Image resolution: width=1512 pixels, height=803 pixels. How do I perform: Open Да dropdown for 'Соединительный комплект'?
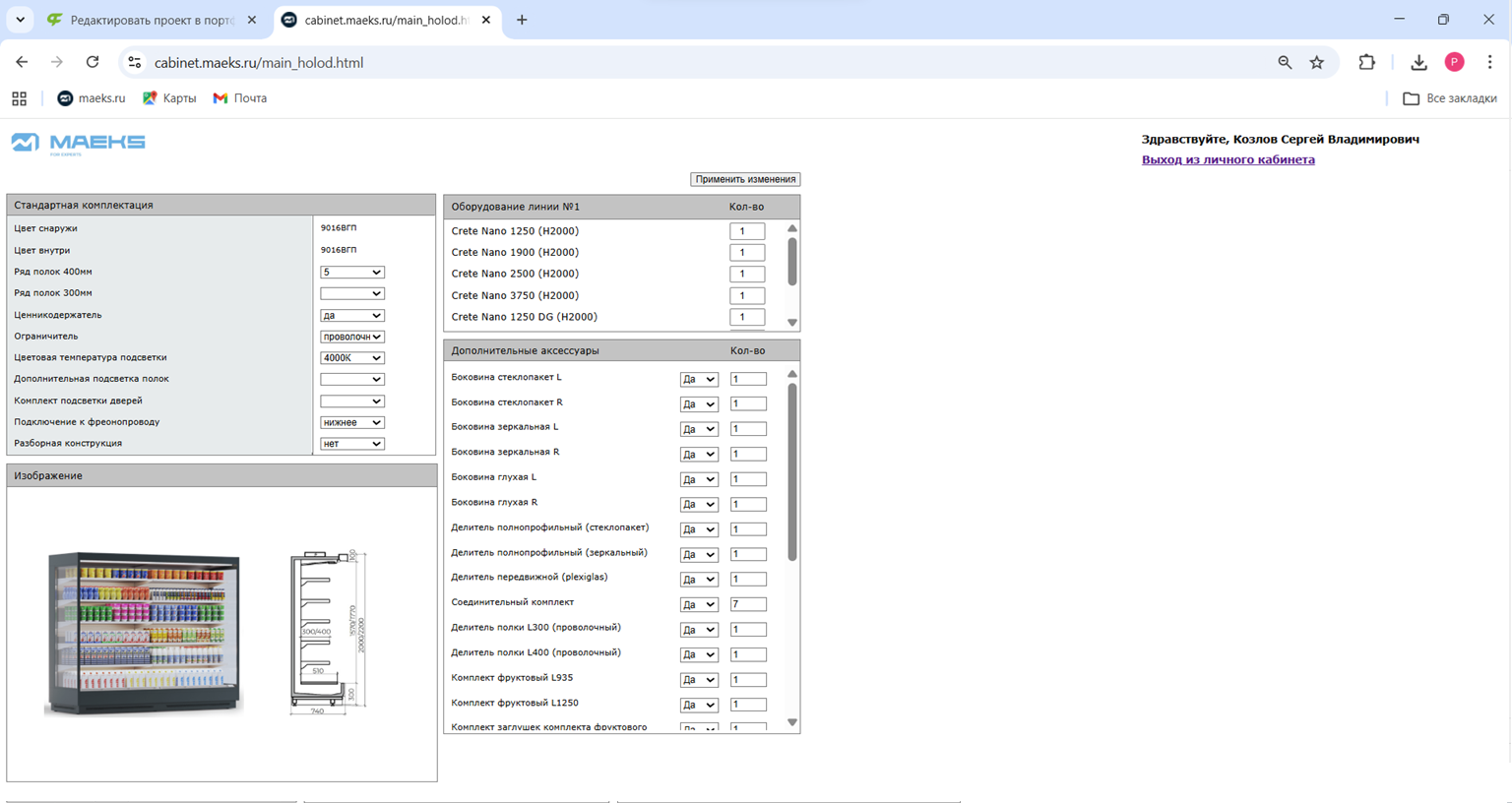point(699,604)
